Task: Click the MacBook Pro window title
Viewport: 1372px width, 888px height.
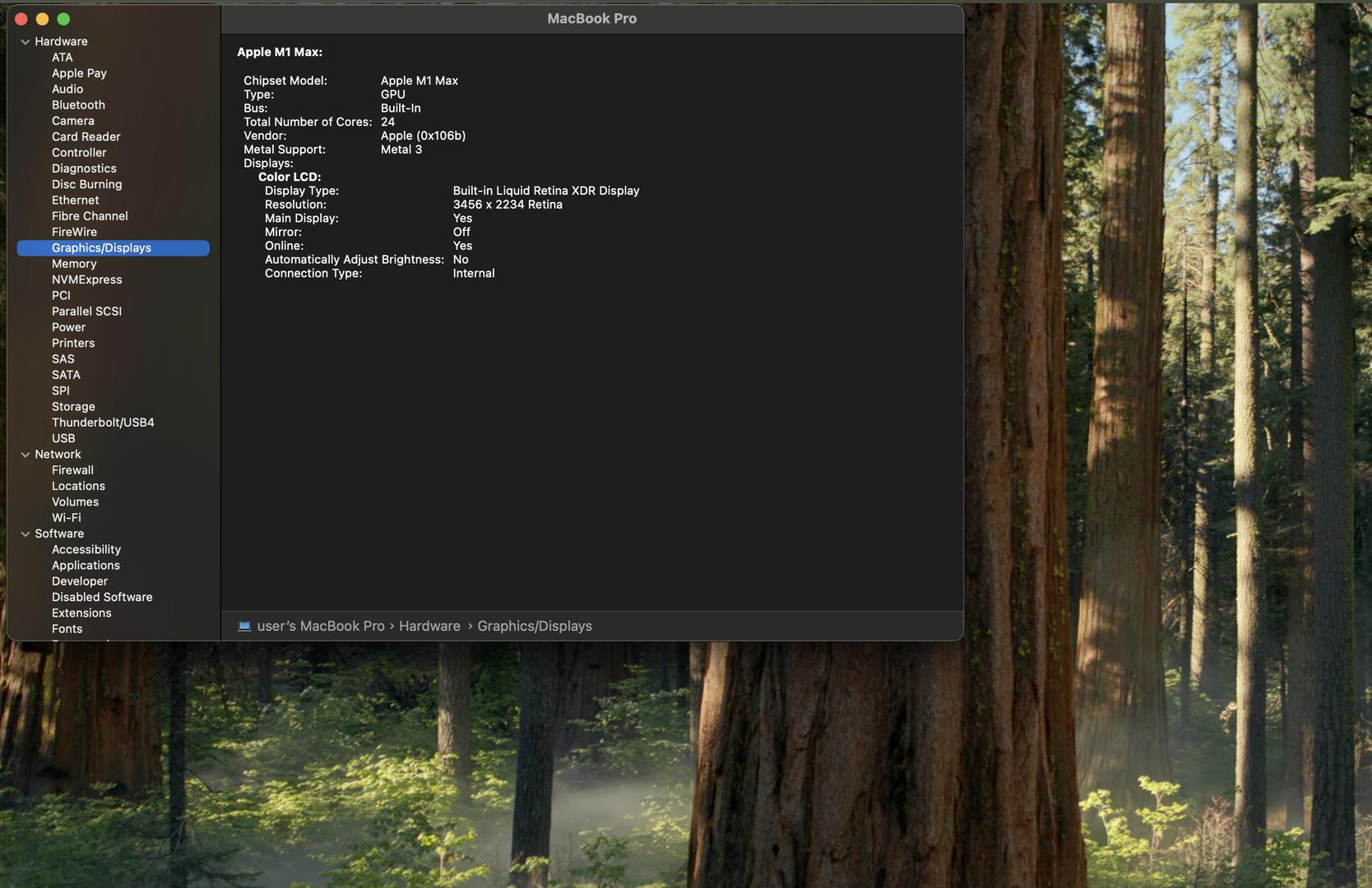Action: coord(592,19)
